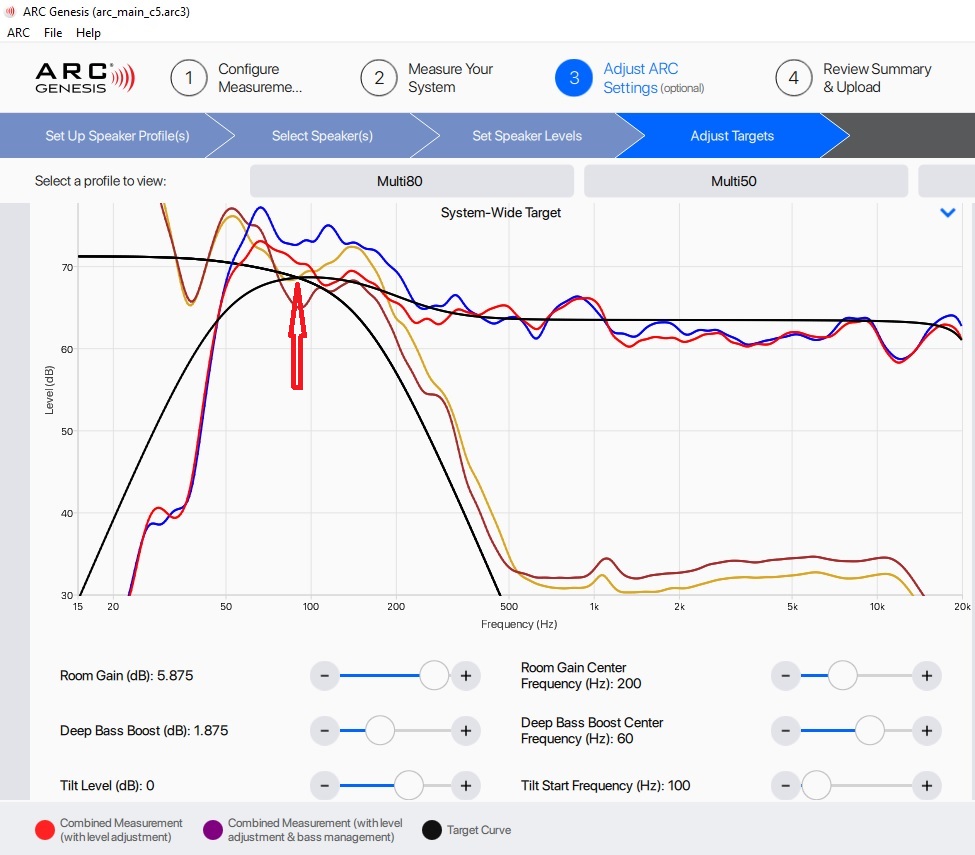Open the File menu

pyautogui.click(x=53, y=33)
